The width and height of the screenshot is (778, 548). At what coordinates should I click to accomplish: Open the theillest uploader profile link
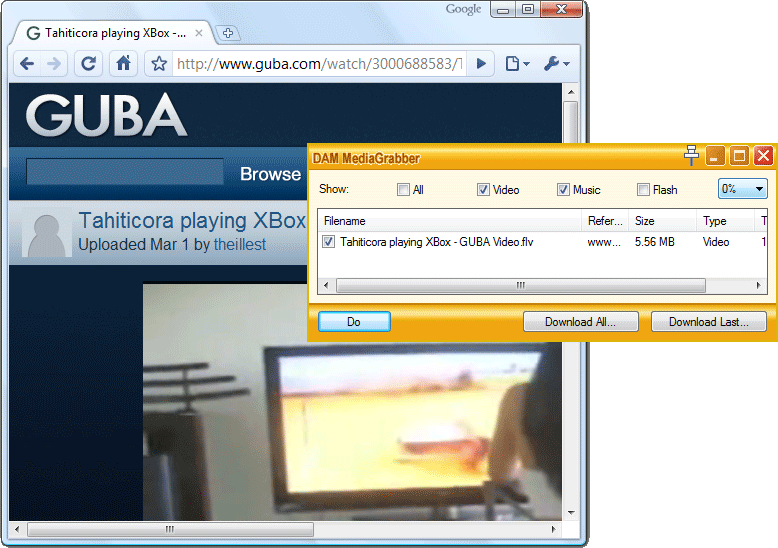[x=240, y=244]
